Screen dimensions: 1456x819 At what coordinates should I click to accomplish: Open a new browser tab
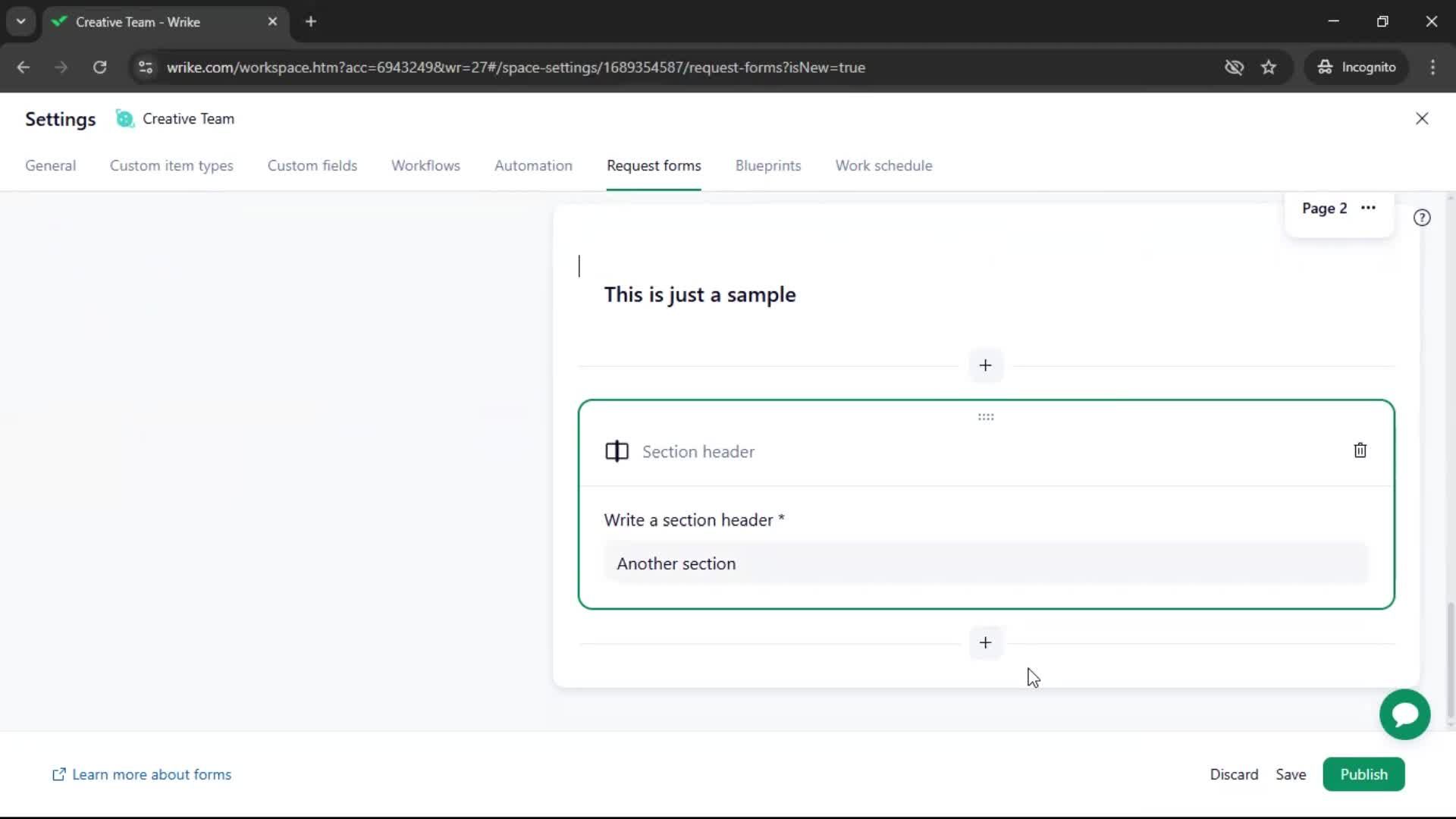point(311,21)
